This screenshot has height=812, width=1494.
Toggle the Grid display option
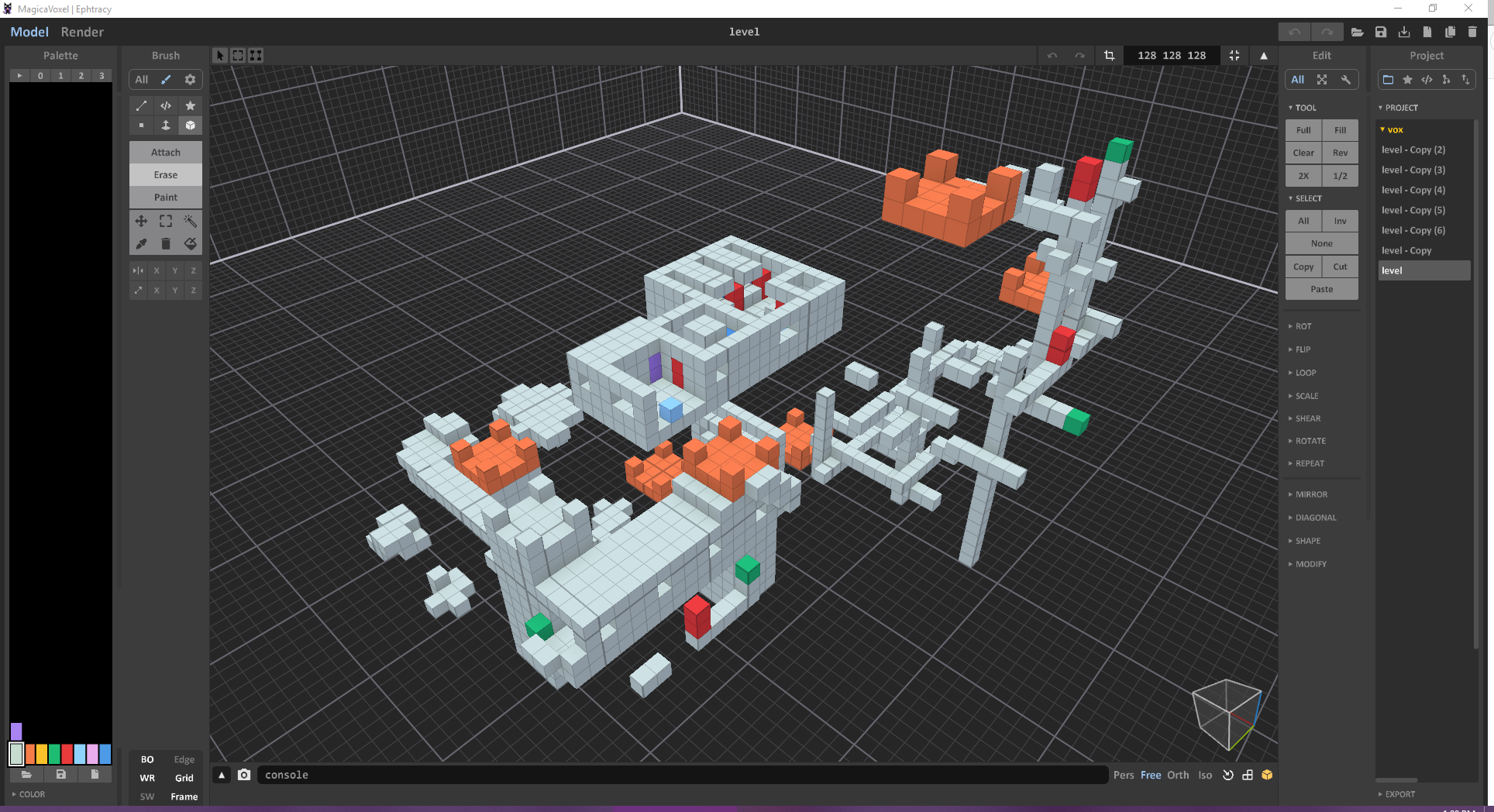point(184,778)
